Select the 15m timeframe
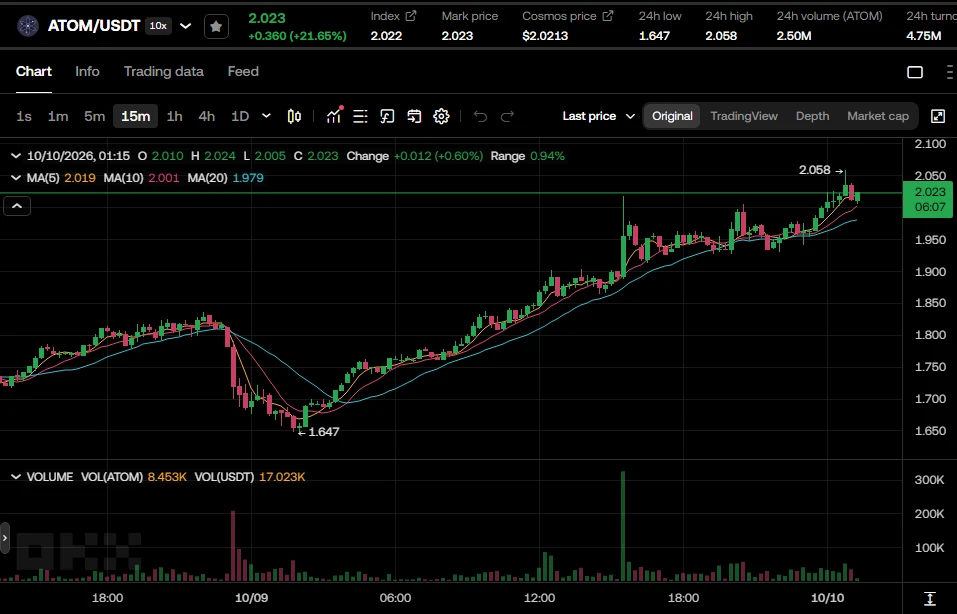 [x=135, y=116]
